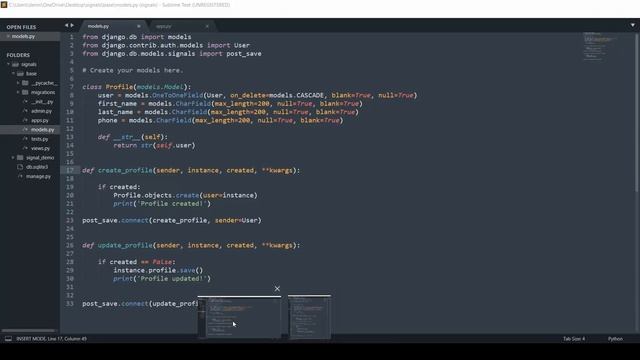
Task: Change the Python syntax selector
Action: point(615,339)
